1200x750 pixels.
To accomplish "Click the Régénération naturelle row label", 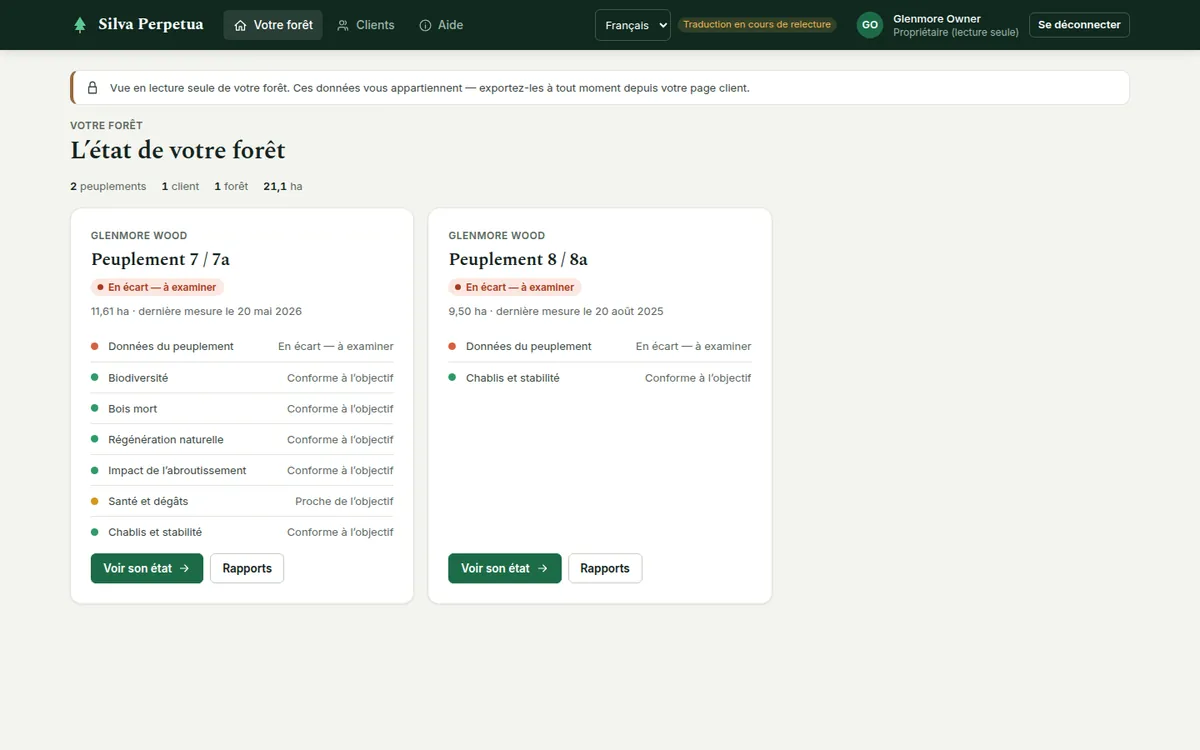I will [x=166, y=440].
